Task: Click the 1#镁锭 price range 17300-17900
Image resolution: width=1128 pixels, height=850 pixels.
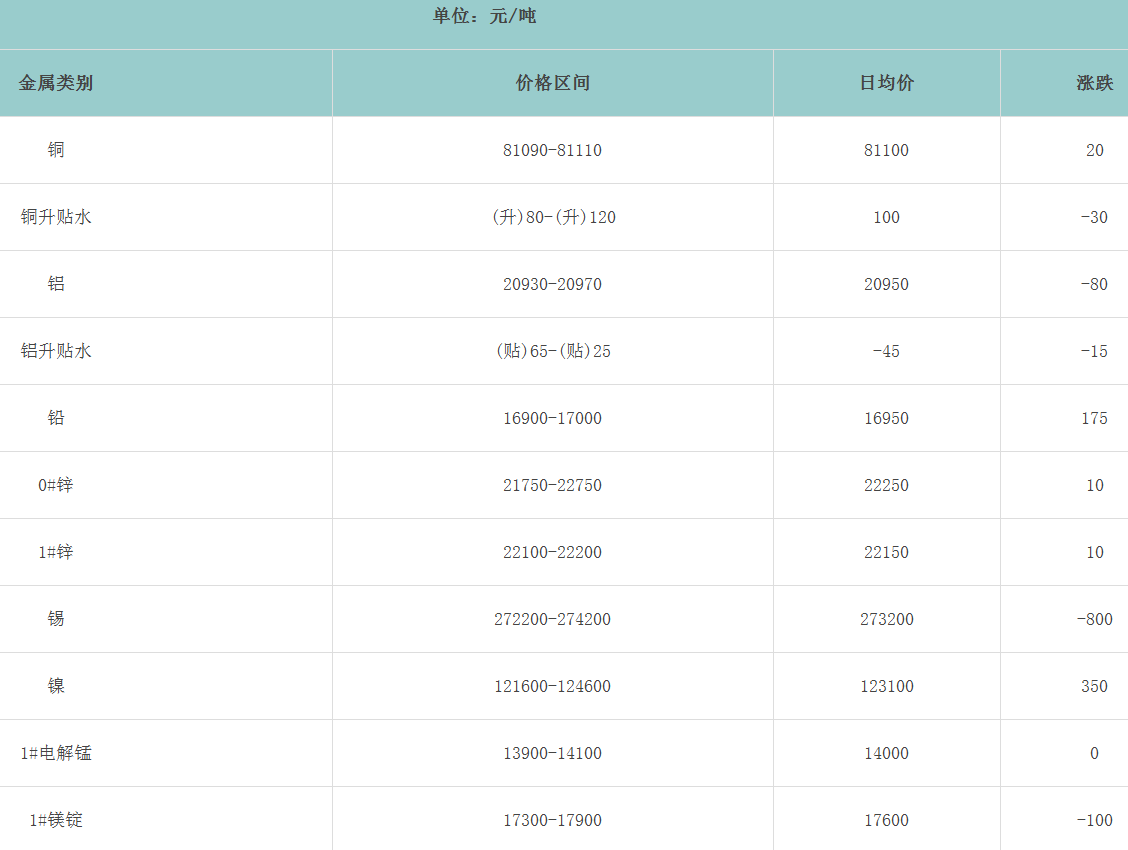Action: [x=552, y=820]
